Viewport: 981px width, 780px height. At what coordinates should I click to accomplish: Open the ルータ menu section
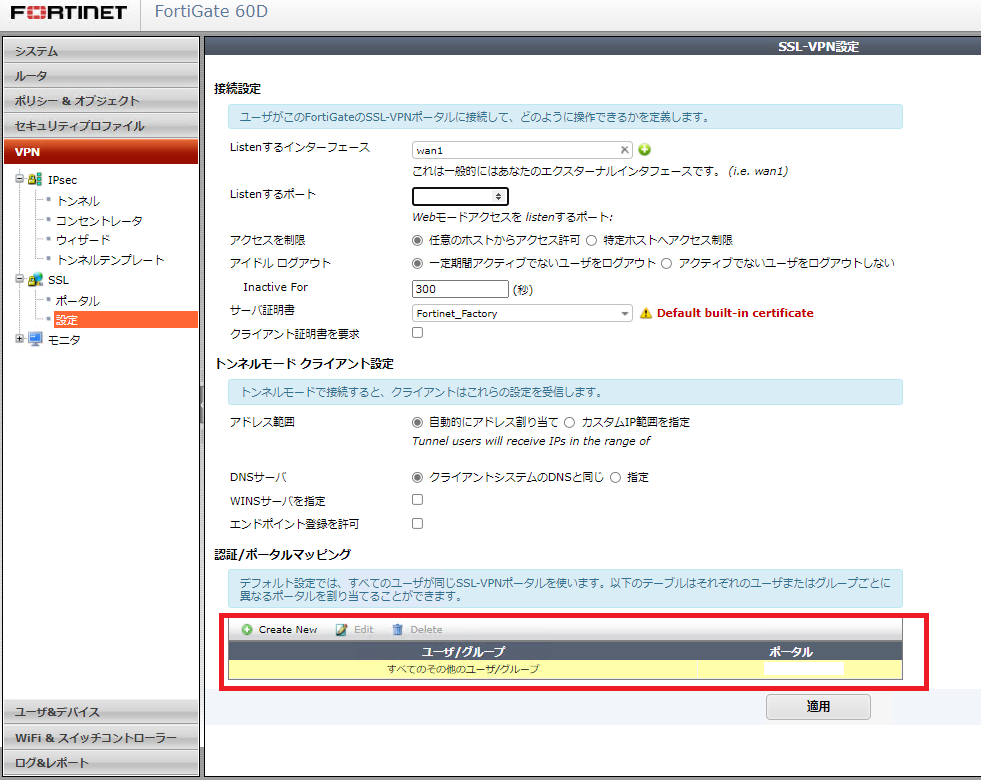click(101, 76)
